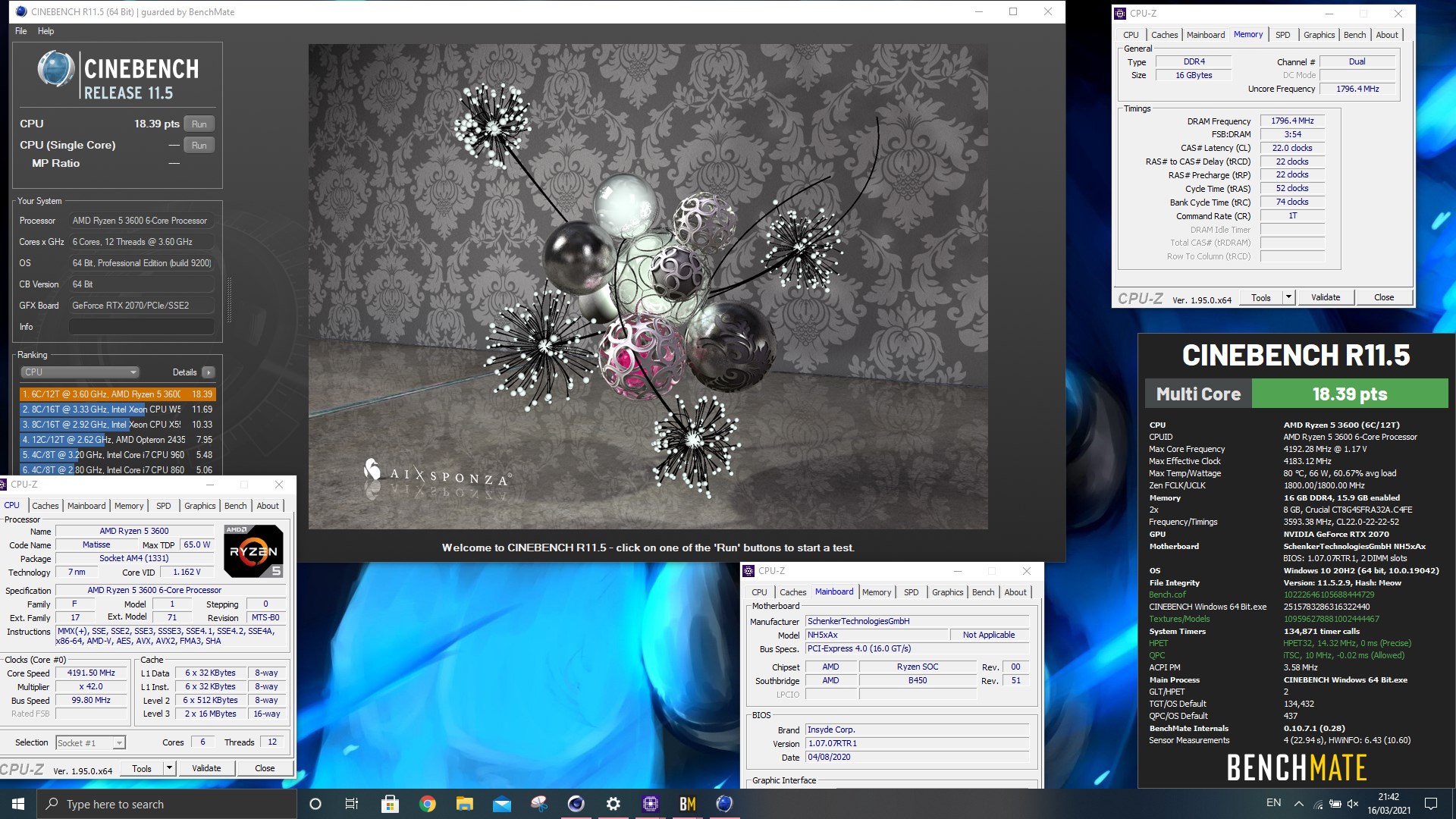Click taskbar clock showing 21:42
1456x819 pixels.
pos(1389,804)
